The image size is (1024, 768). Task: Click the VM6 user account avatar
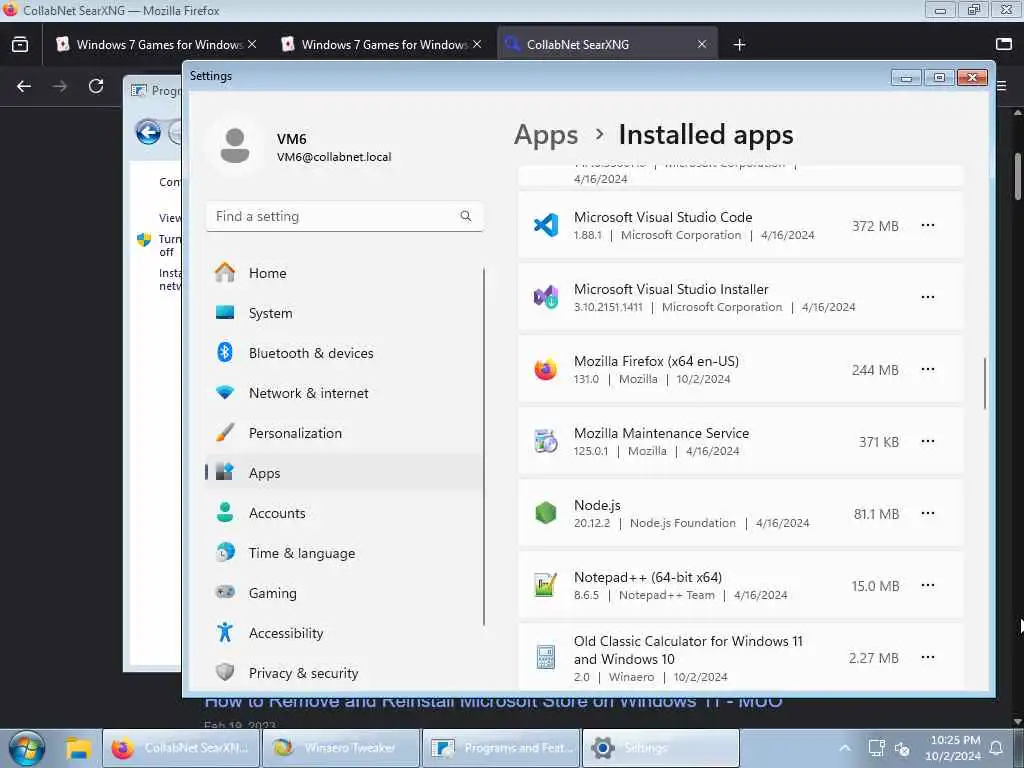(234, 146)
